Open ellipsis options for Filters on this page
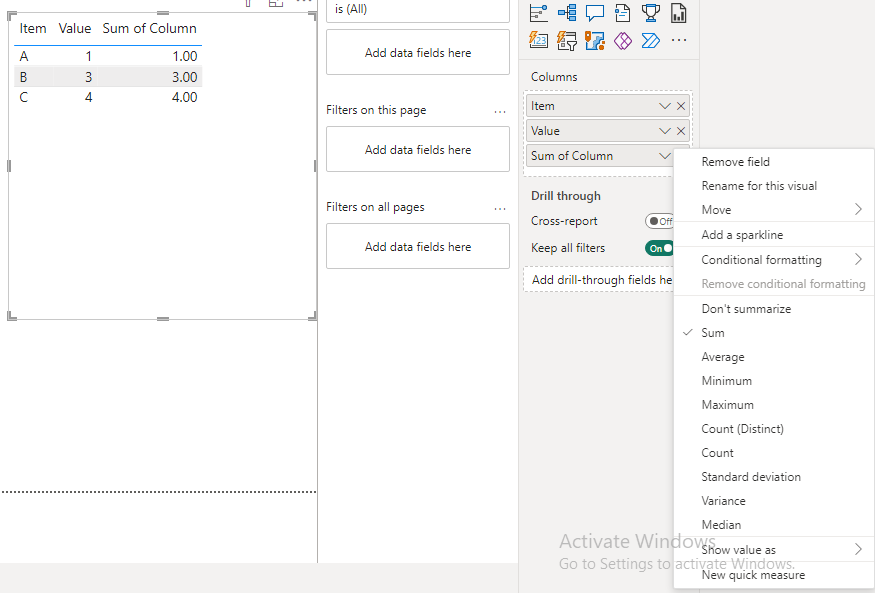 pos(500,112)
